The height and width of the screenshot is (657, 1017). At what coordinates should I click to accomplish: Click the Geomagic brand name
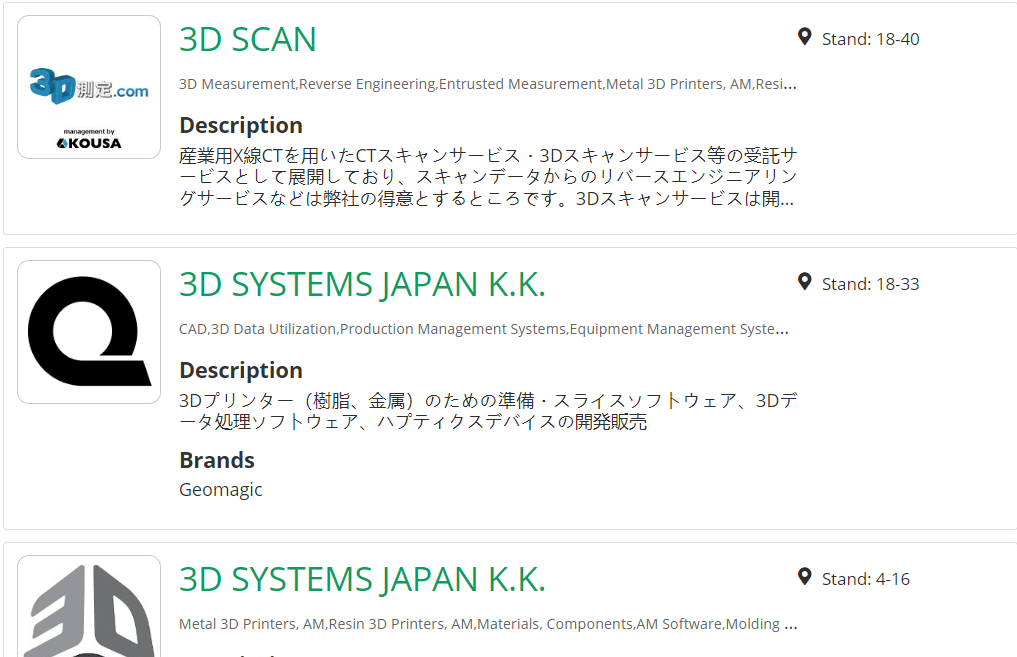tap(221, 490)
